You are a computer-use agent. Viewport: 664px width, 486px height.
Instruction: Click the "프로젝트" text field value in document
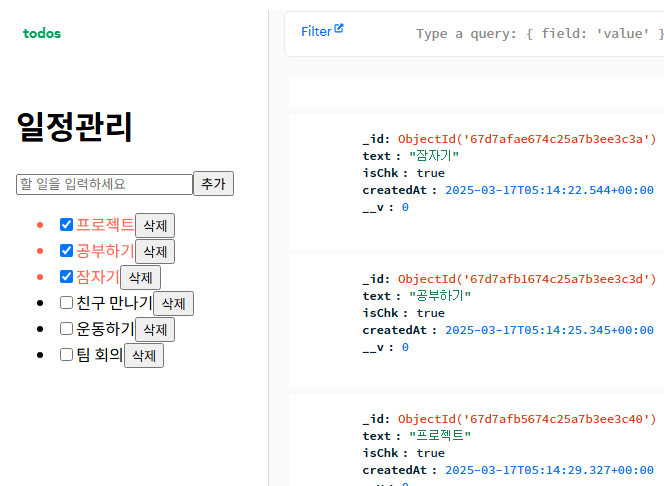point(440,435)
